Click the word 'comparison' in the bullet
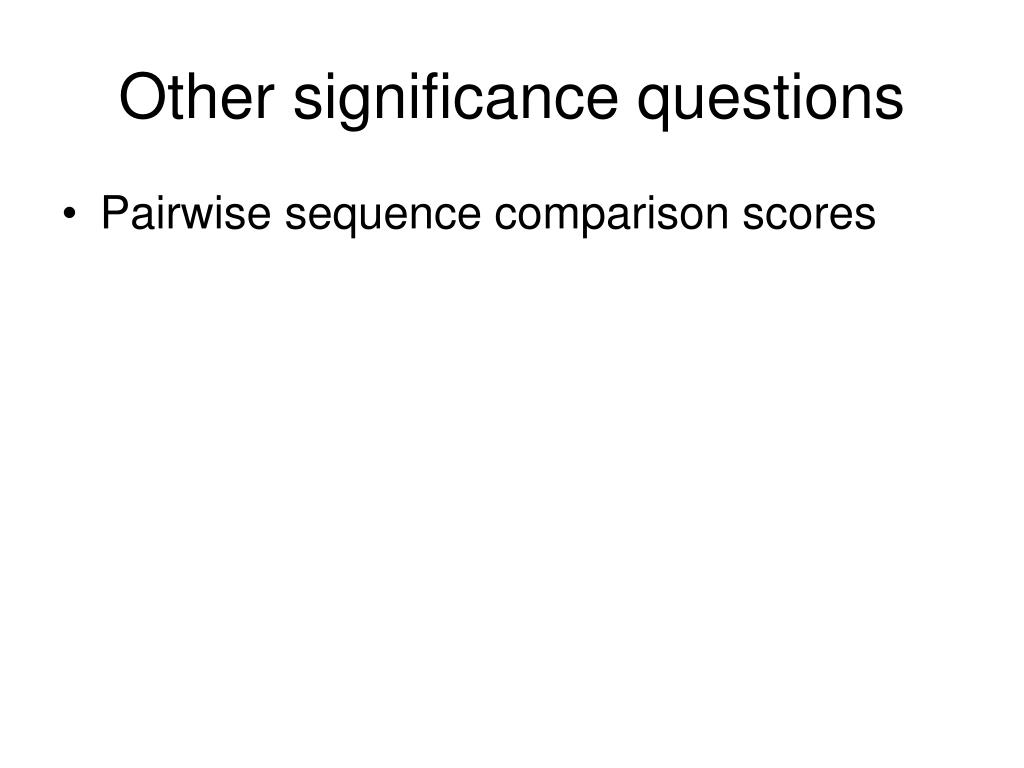Viewport: 1024px width, 768px height. coord(611,215)
